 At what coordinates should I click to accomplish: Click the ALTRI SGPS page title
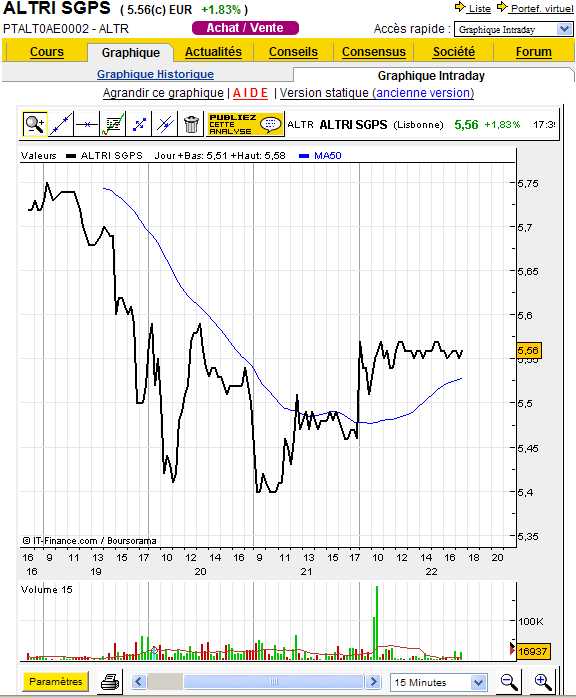click(x=57, y=8)
